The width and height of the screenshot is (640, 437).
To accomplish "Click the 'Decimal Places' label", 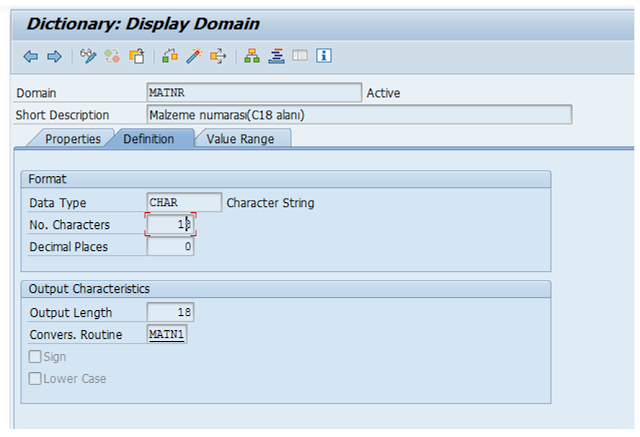I will tap(69, 247).
